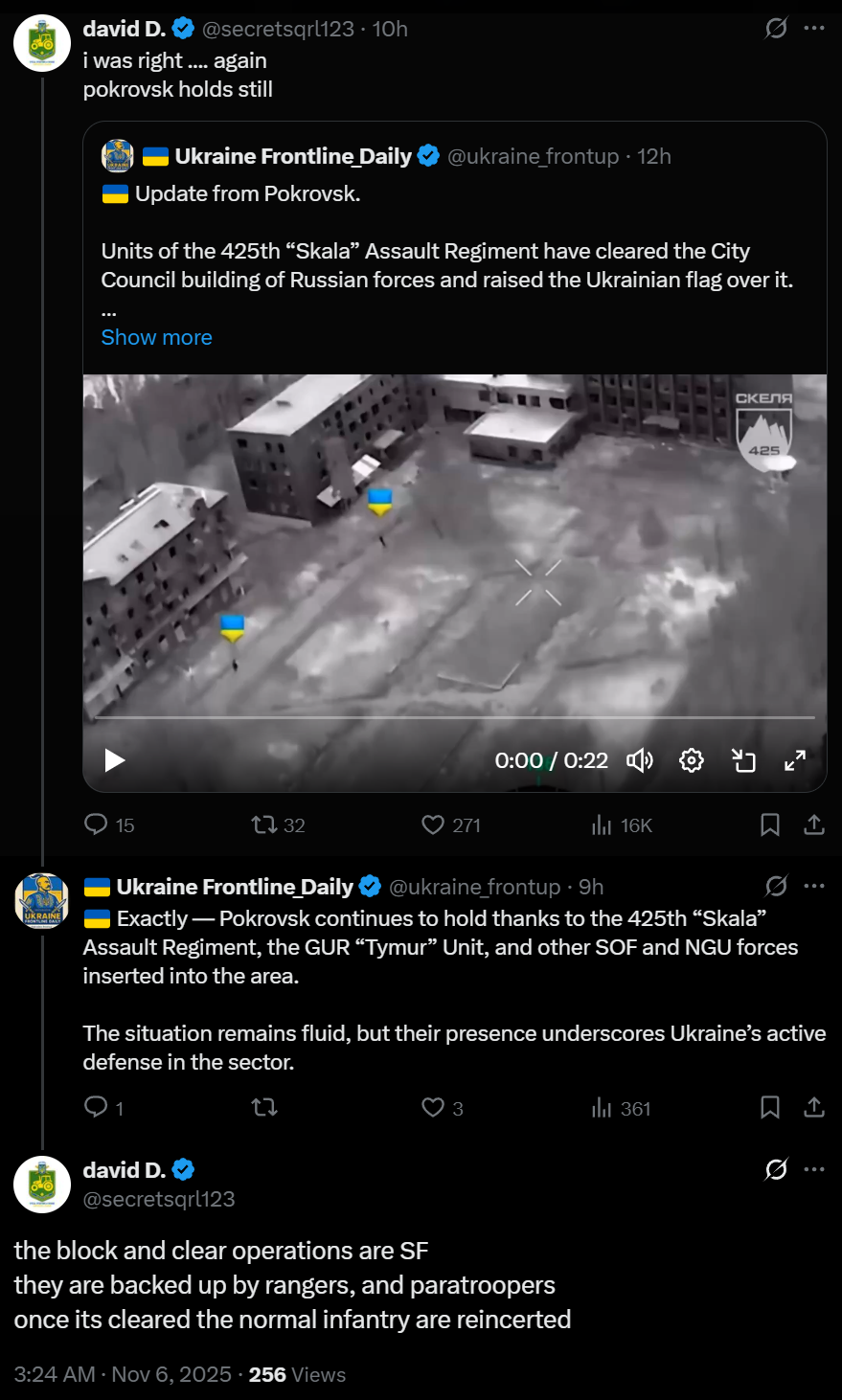Expand quoted text with Show more
This screenshot has height=1400, width=842.
tap(157, 337)
